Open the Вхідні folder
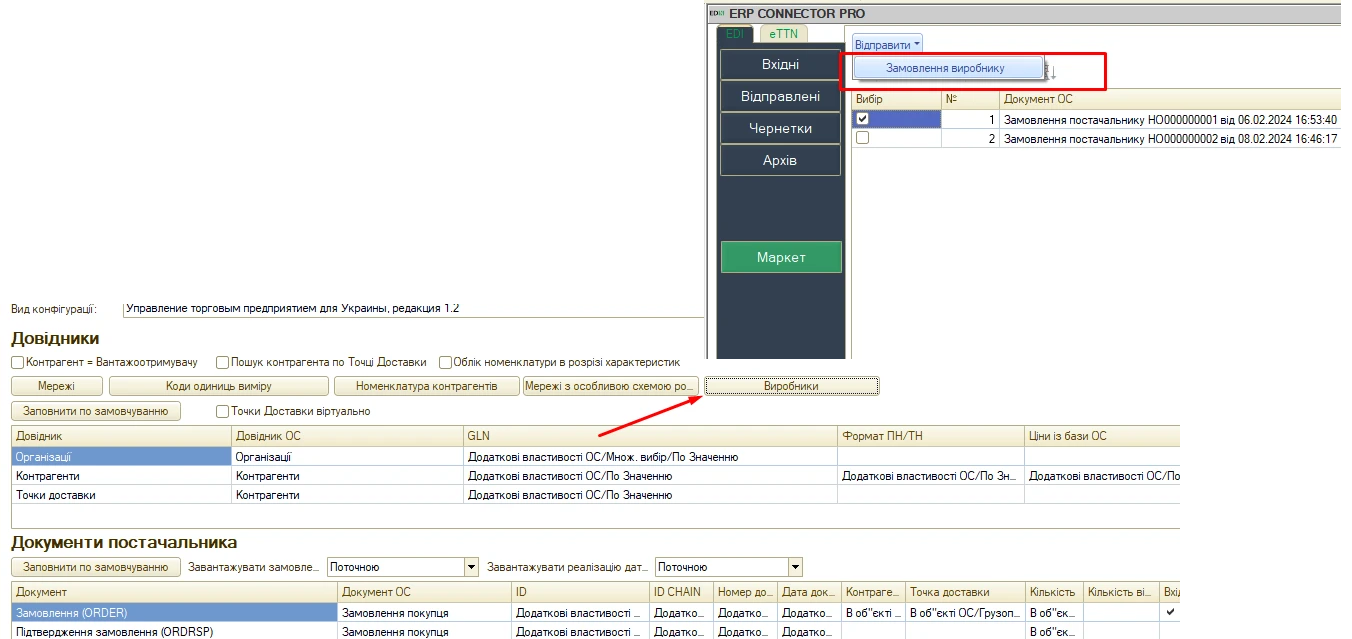The image size is (1352, 639). pos(780,65)
